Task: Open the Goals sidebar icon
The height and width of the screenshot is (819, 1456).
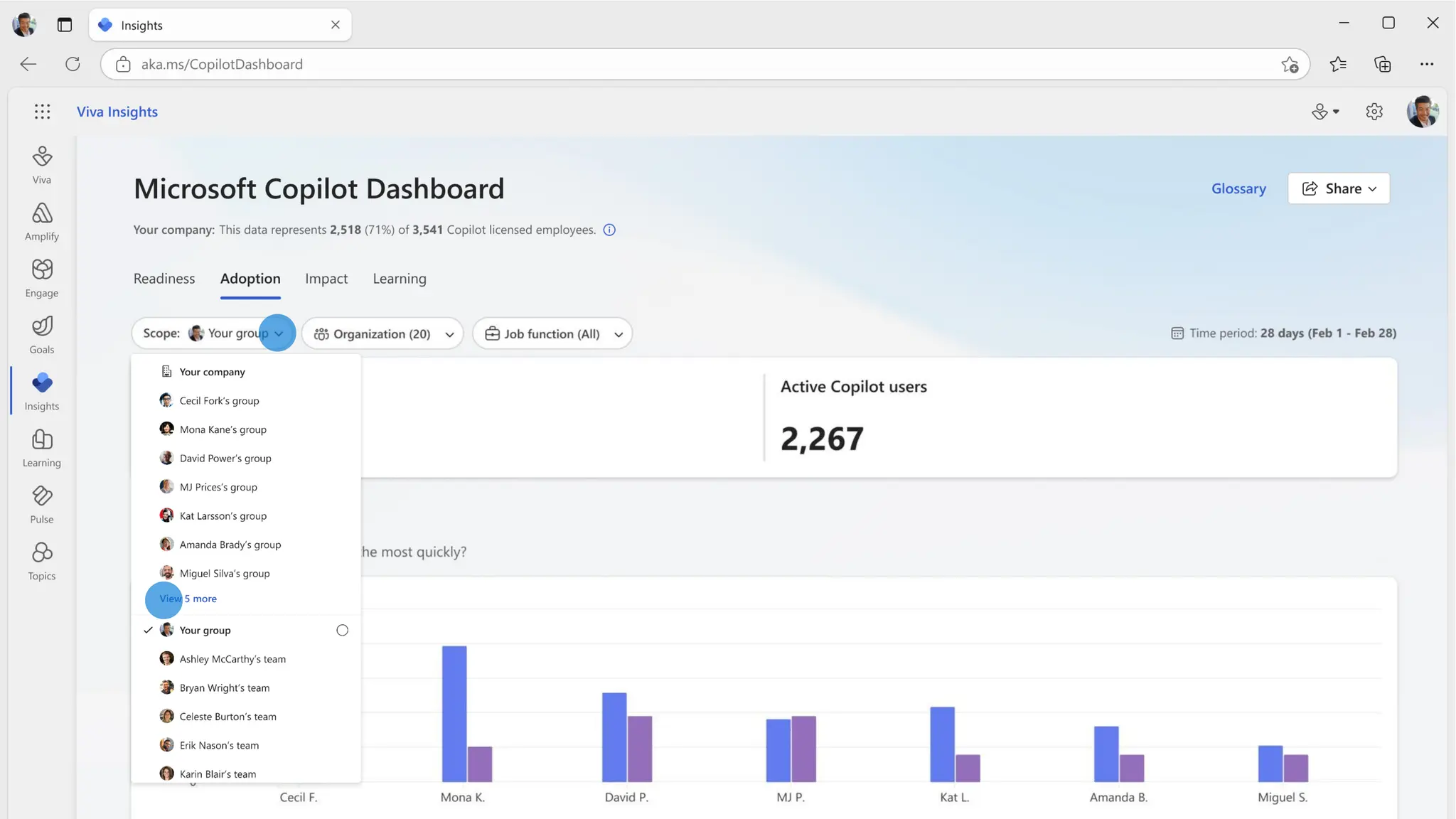Action: tap(42, 334)
